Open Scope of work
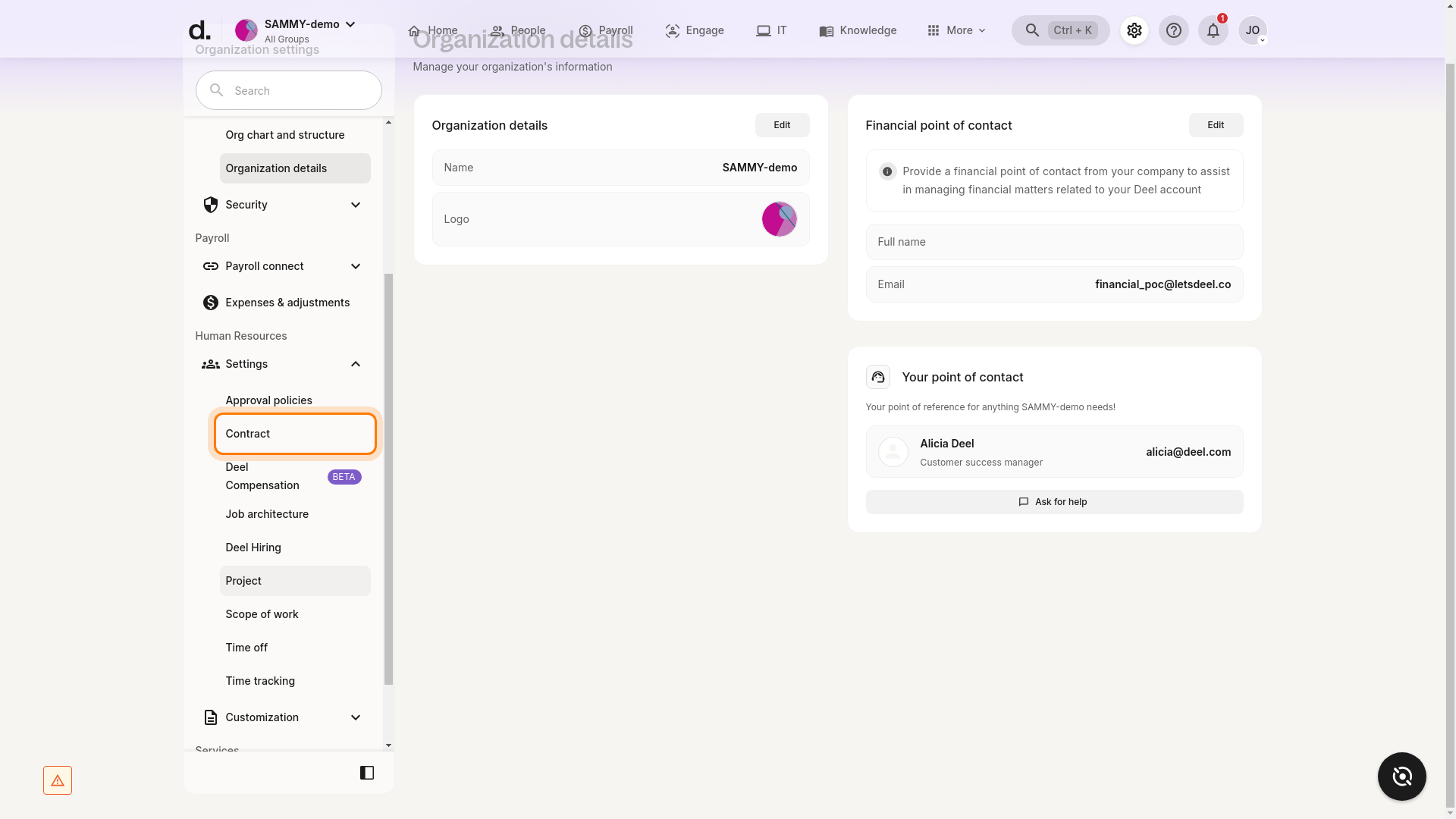1456x819 pixels. tap(295, 614)
